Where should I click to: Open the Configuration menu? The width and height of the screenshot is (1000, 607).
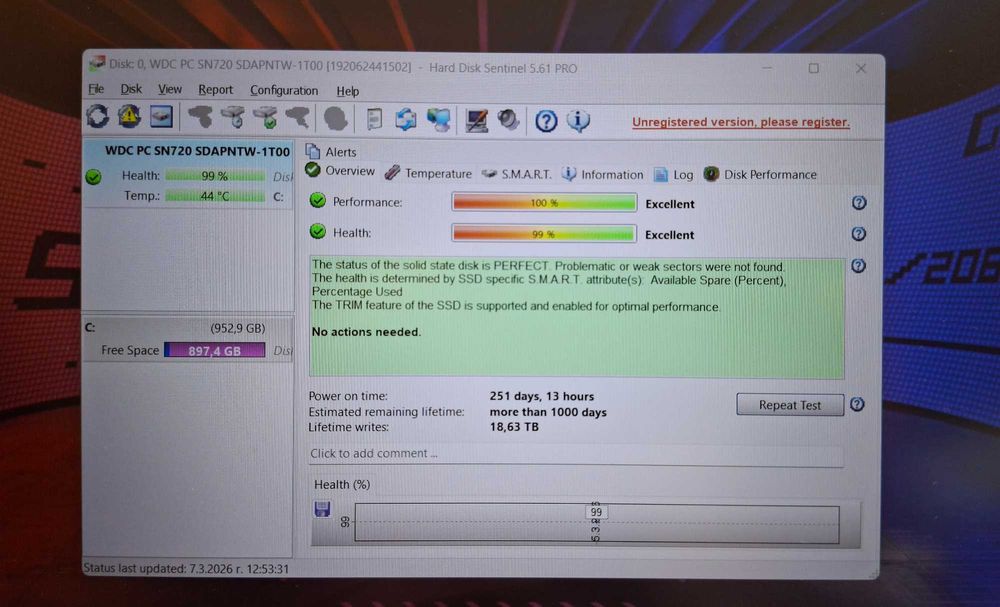(284, 91)
